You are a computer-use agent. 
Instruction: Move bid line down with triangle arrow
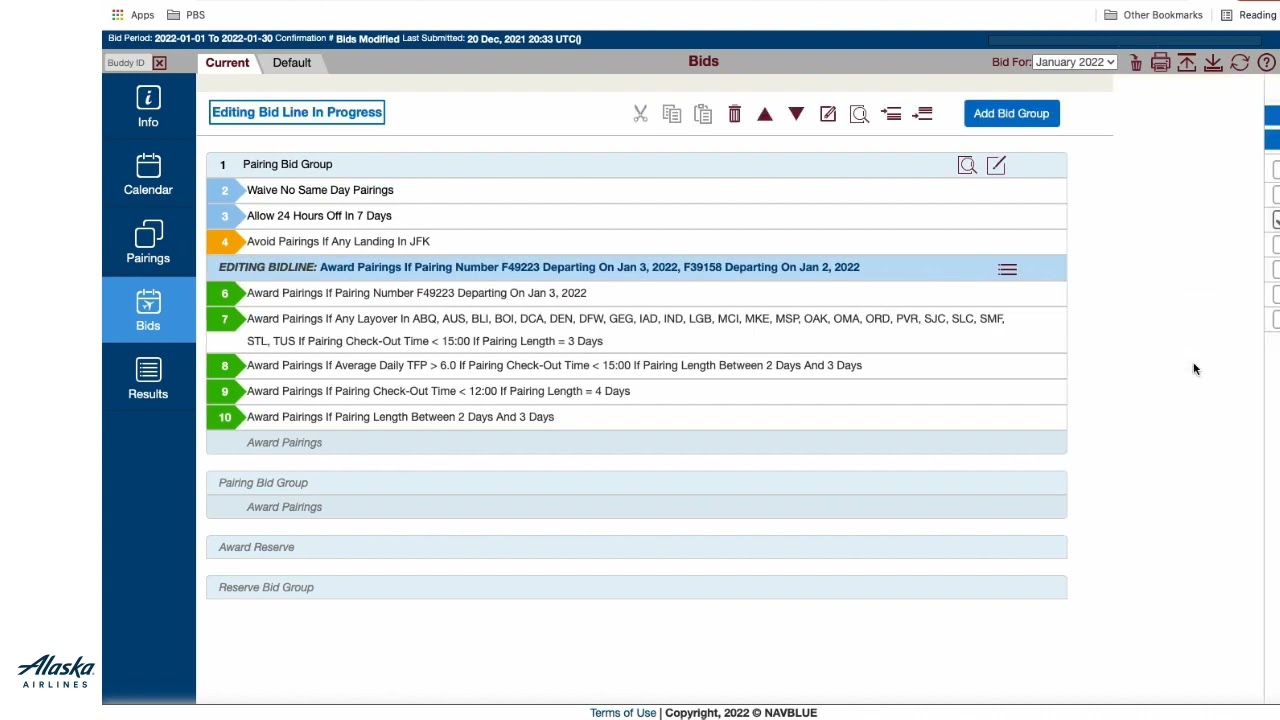tap(796, 114)
